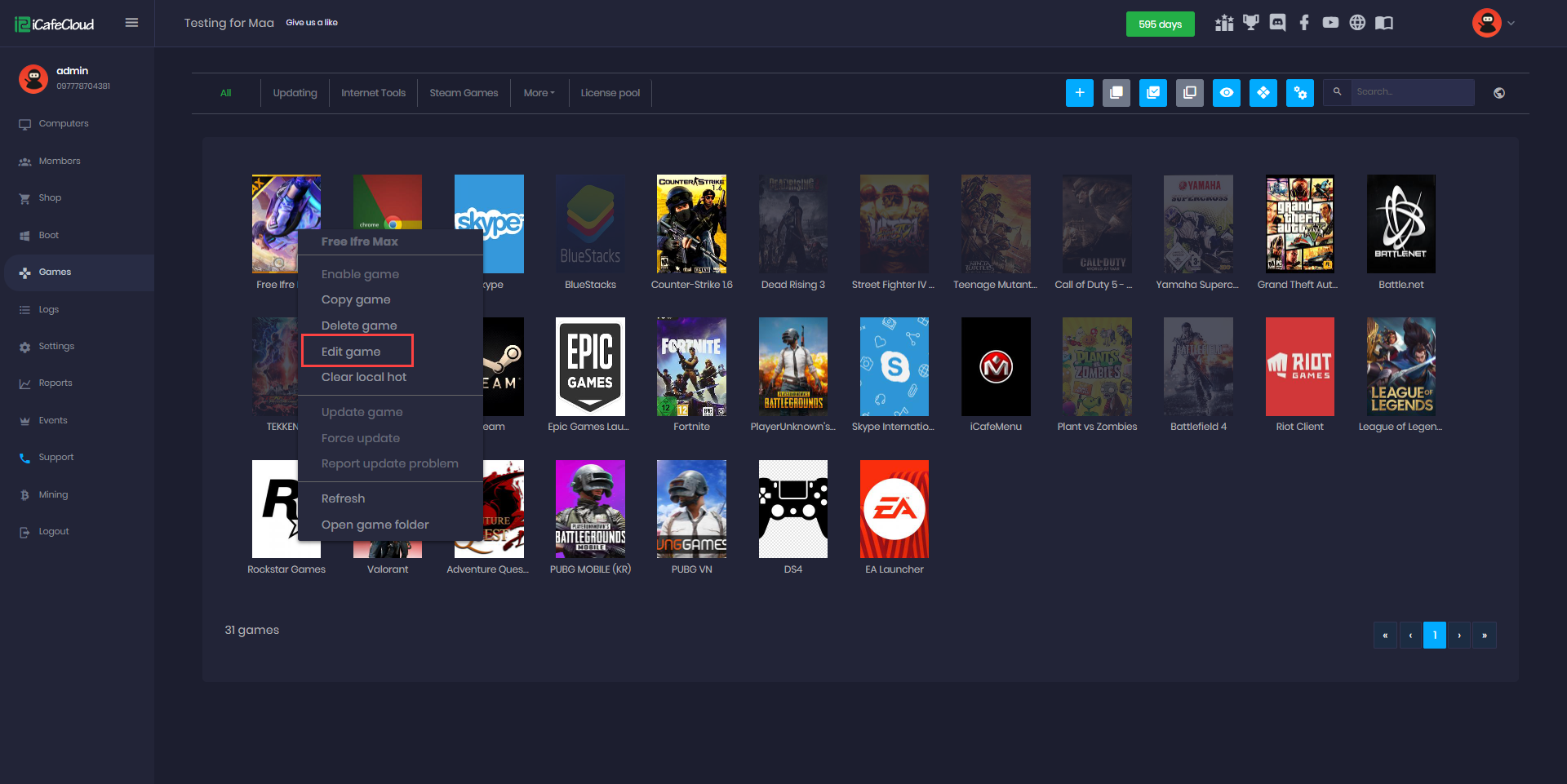Open the trophy icon in header
This screenshot has height=784, width=1567.
(x=1250, y=23)
